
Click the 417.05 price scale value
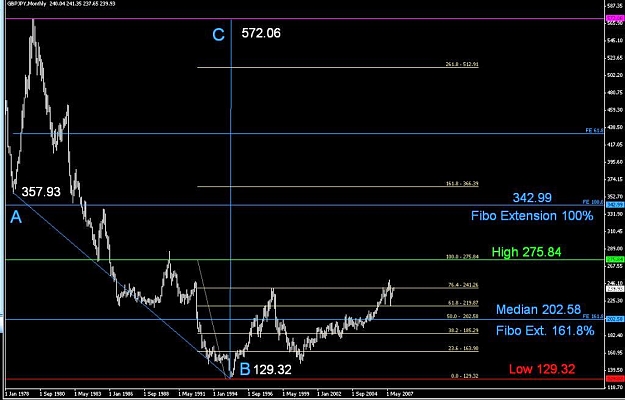coord(614,145)
